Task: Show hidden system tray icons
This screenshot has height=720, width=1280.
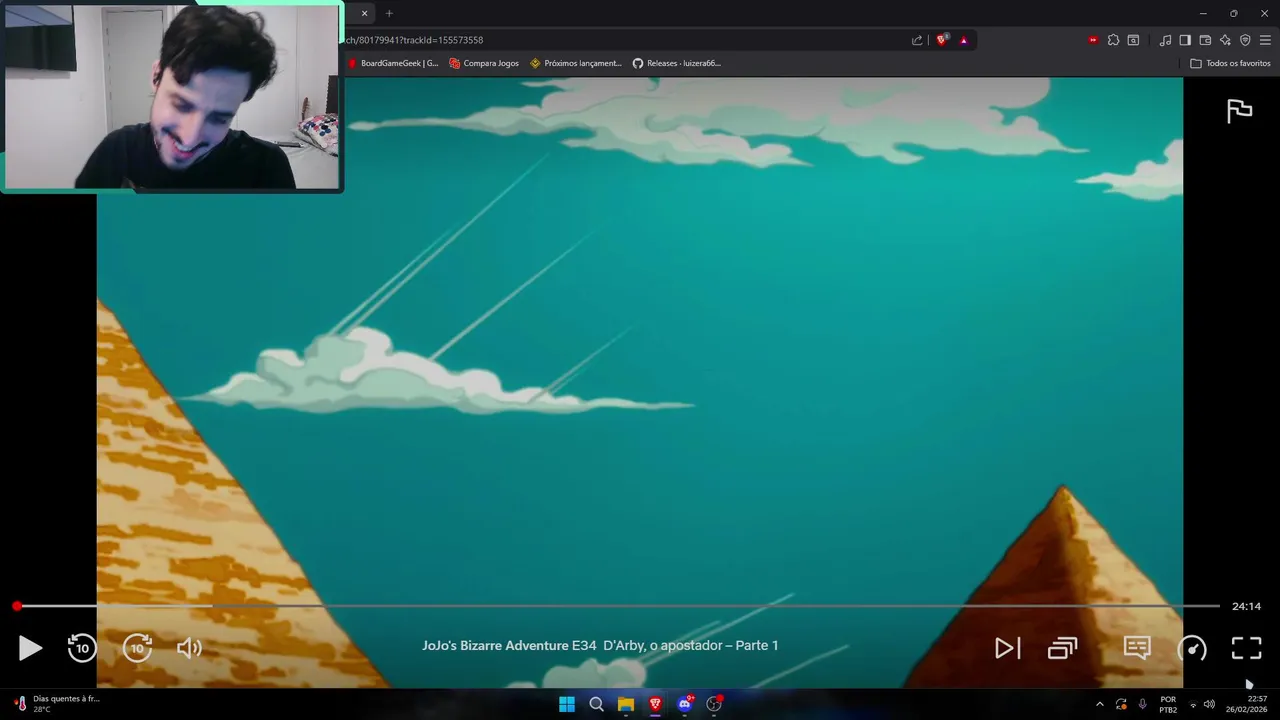Action: [1100, 704]
